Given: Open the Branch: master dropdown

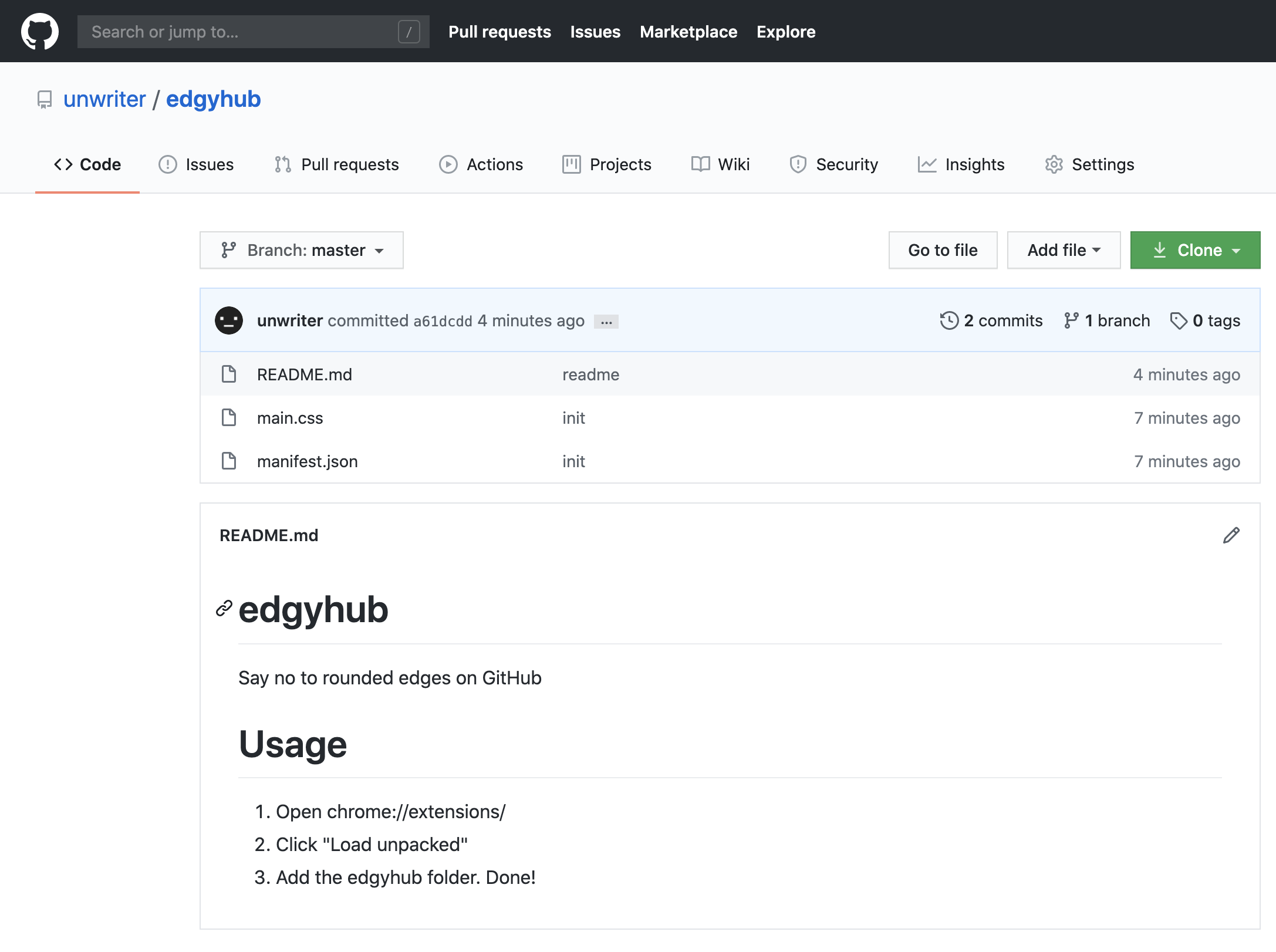Looking at the screenshot, I should (x=302, y=250).
